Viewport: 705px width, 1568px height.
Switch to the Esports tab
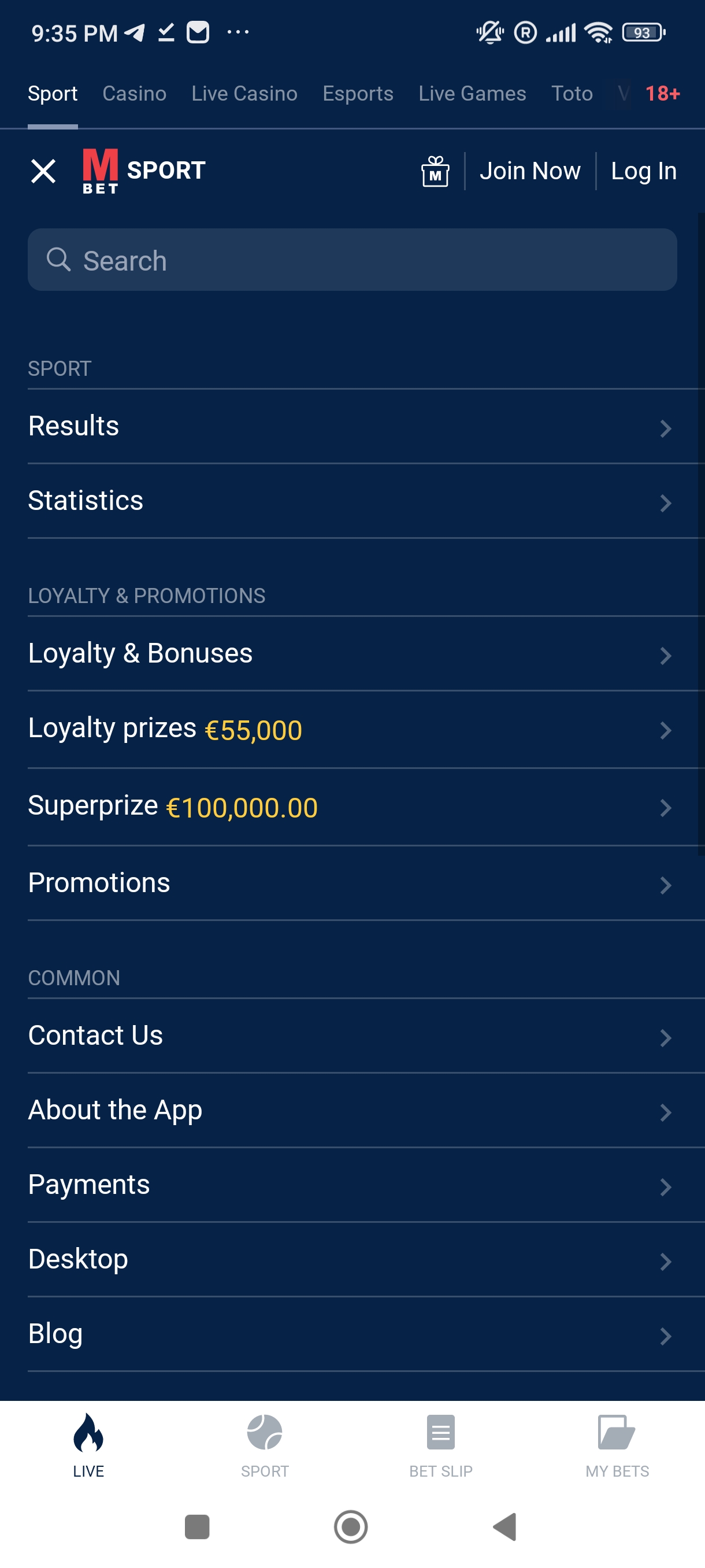coord(358,94)
